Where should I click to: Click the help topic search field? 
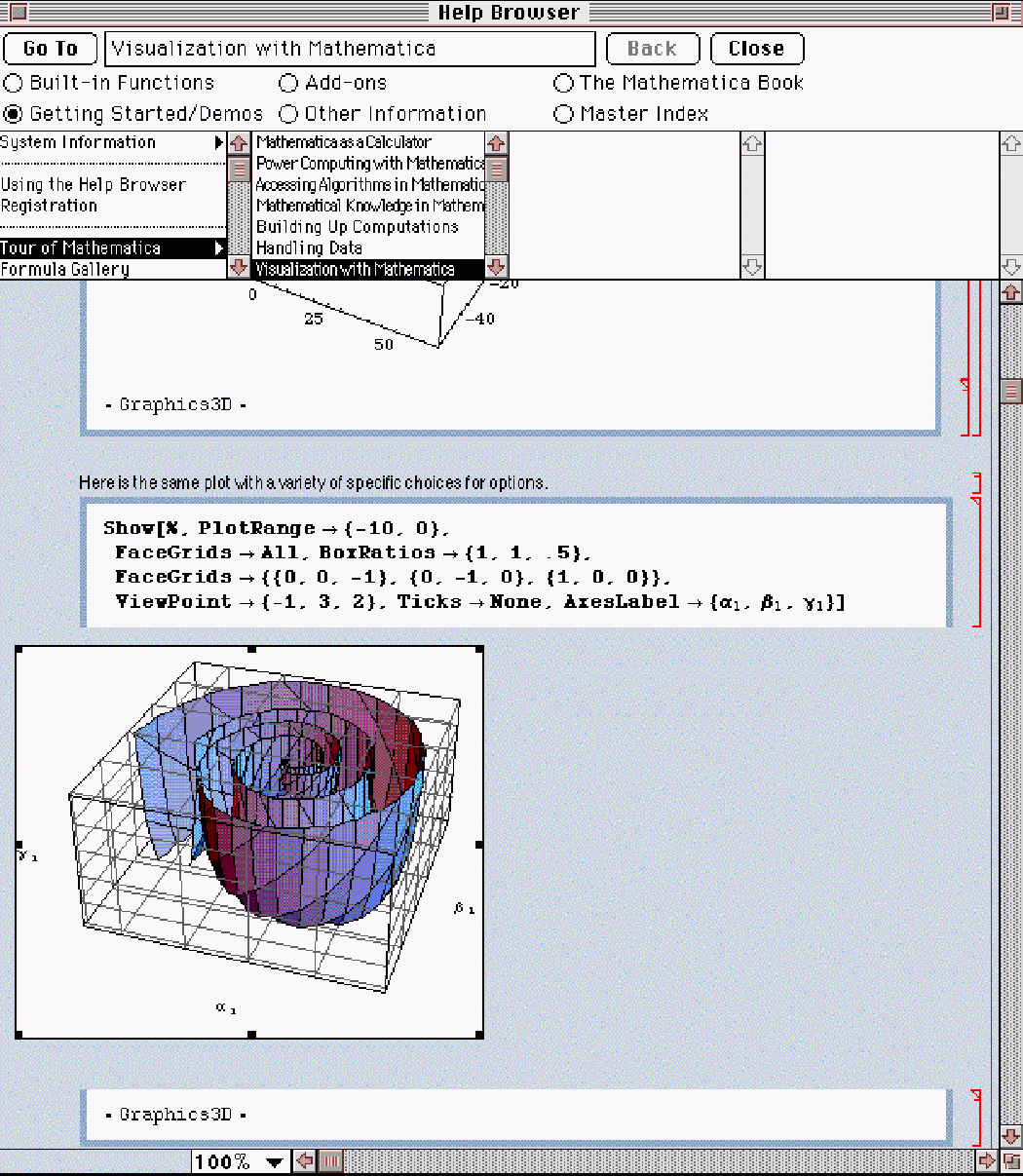[x=350, y=49]
